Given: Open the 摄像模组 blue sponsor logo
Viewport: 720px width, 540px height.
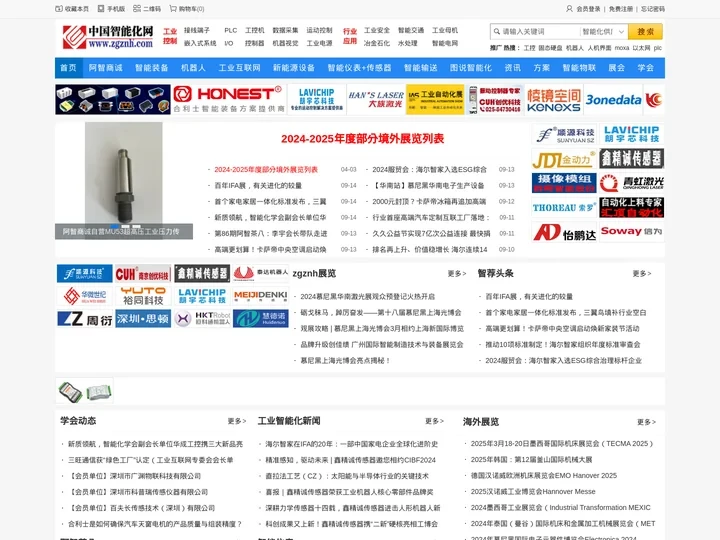Looking at the screenshot, I should click(564, 183).
